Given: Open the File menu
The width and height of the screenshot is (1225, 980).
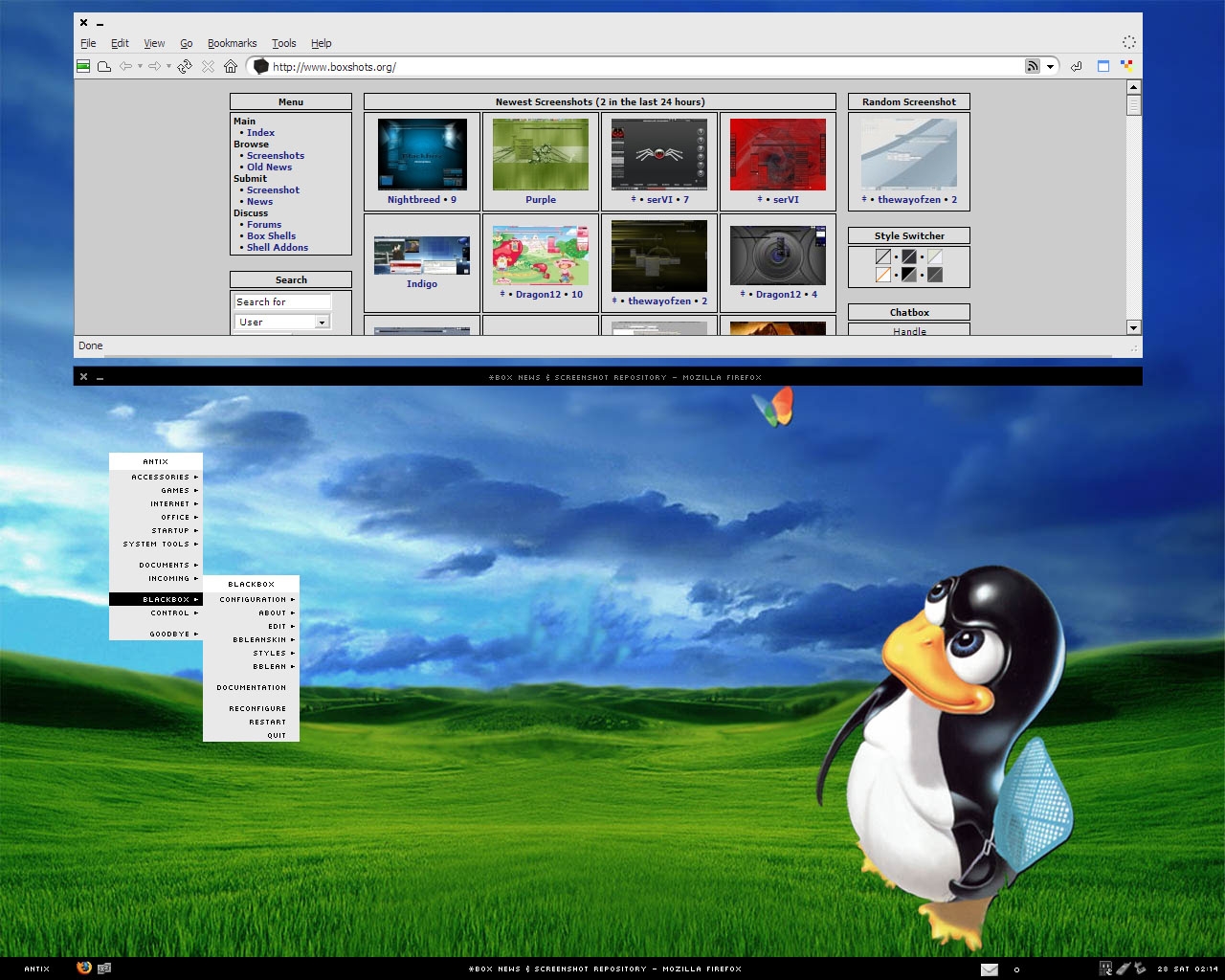Looking at the screenshot, I should 88,43.
